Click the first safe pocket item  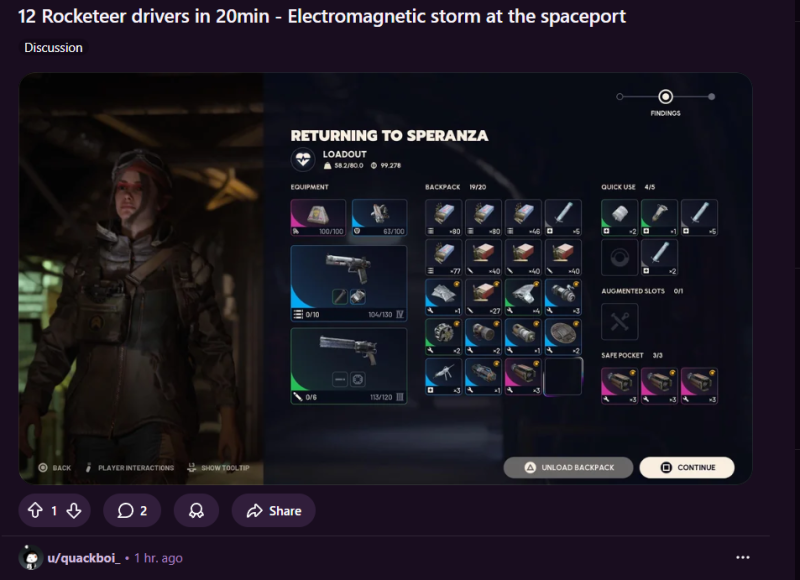[619, 386]
